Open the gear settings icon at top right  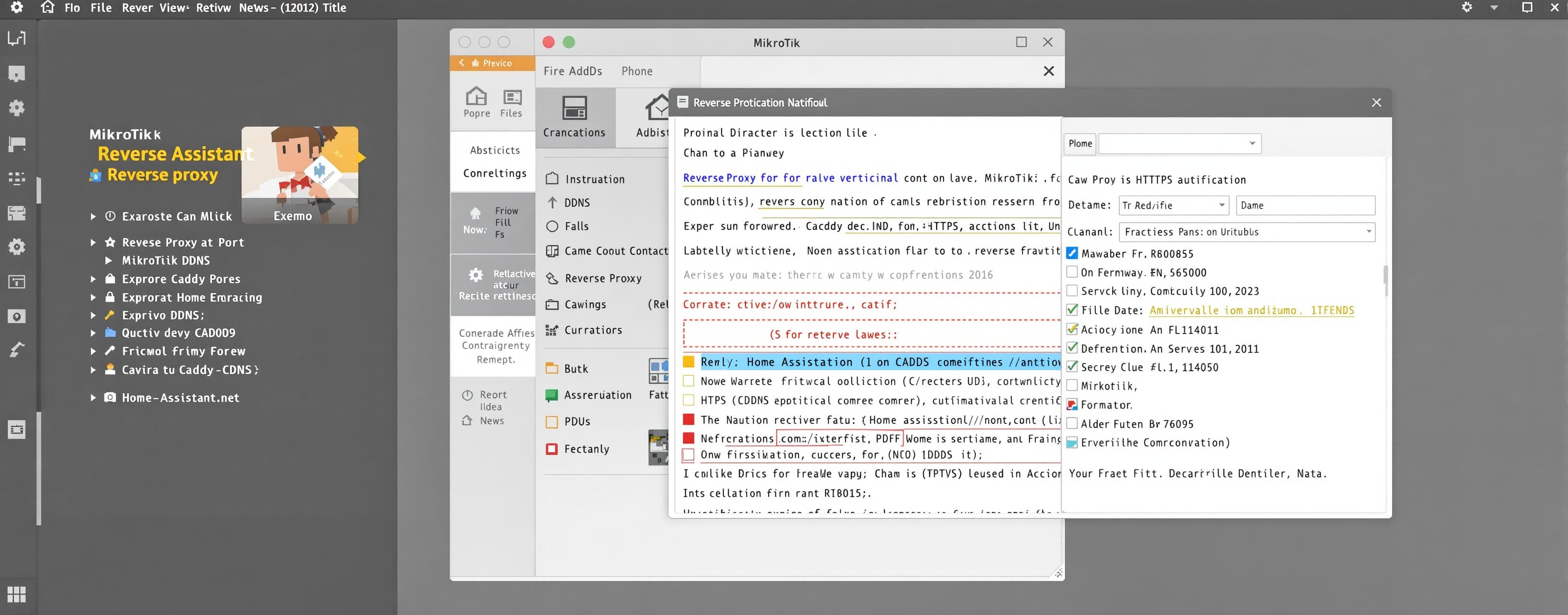coord(1467,7)
